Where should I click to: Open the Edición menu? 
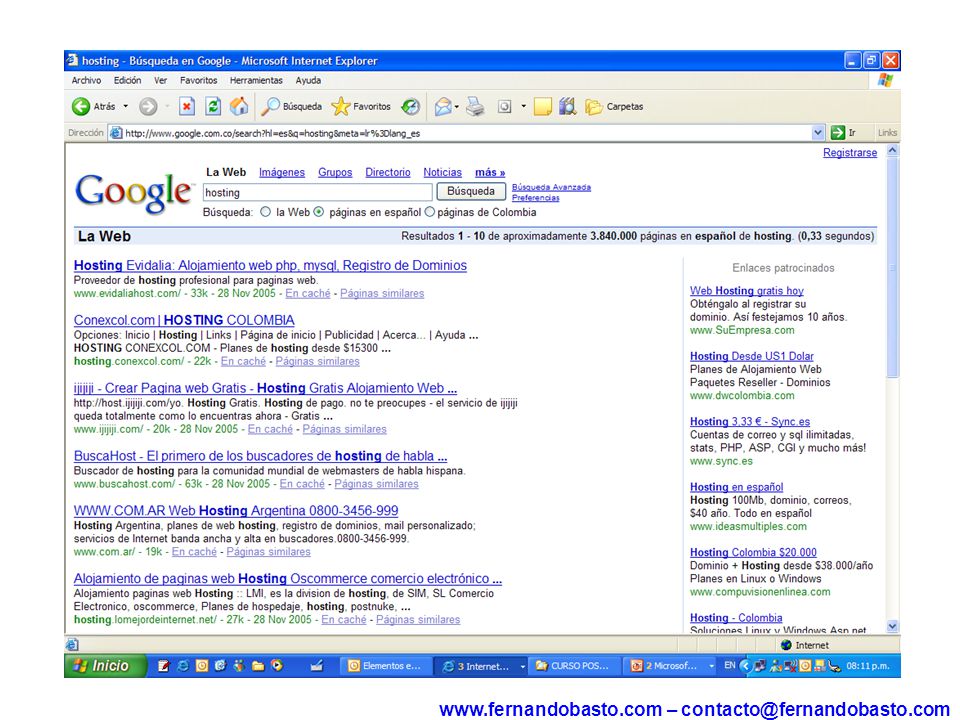pyautogui.click(x=127, y=80)
